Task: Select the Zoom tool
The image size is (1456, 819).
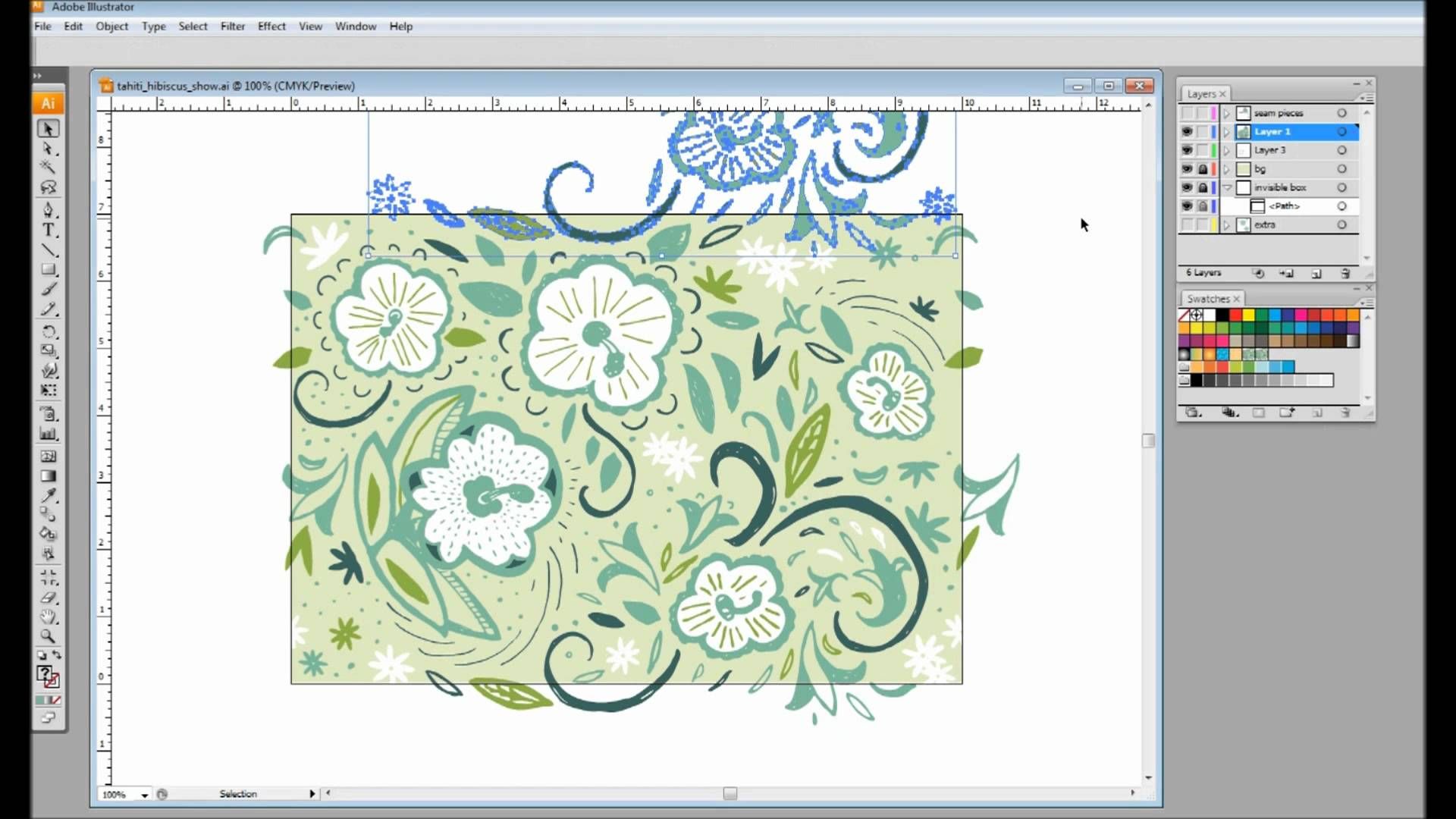Action: [x=48, y=637]
